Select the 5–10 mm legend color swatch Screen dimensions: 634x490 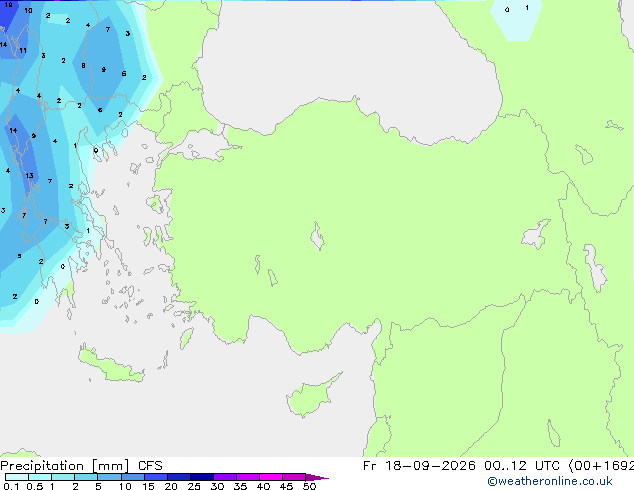[x=109, y=477]
